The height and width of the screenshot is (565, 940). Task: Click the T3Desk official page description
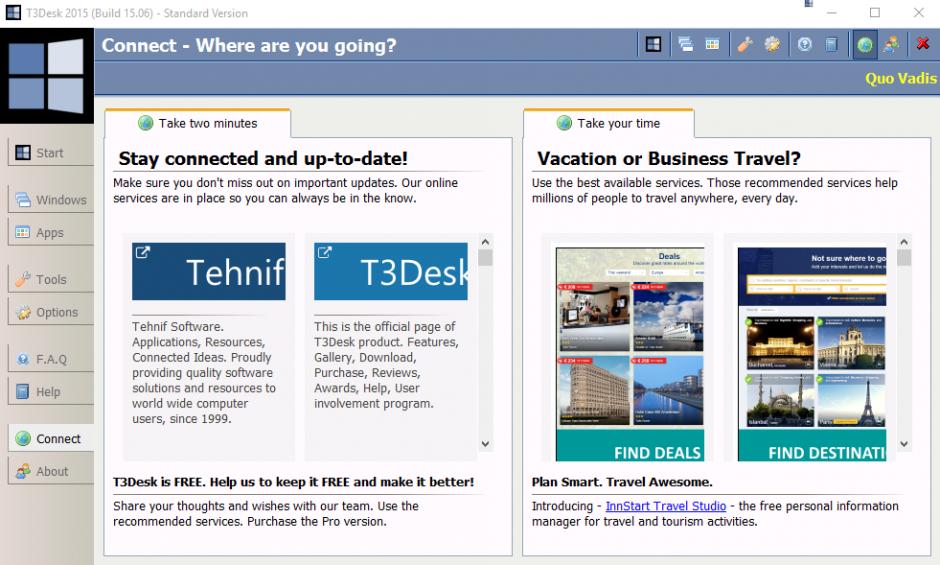pos(385,365)
